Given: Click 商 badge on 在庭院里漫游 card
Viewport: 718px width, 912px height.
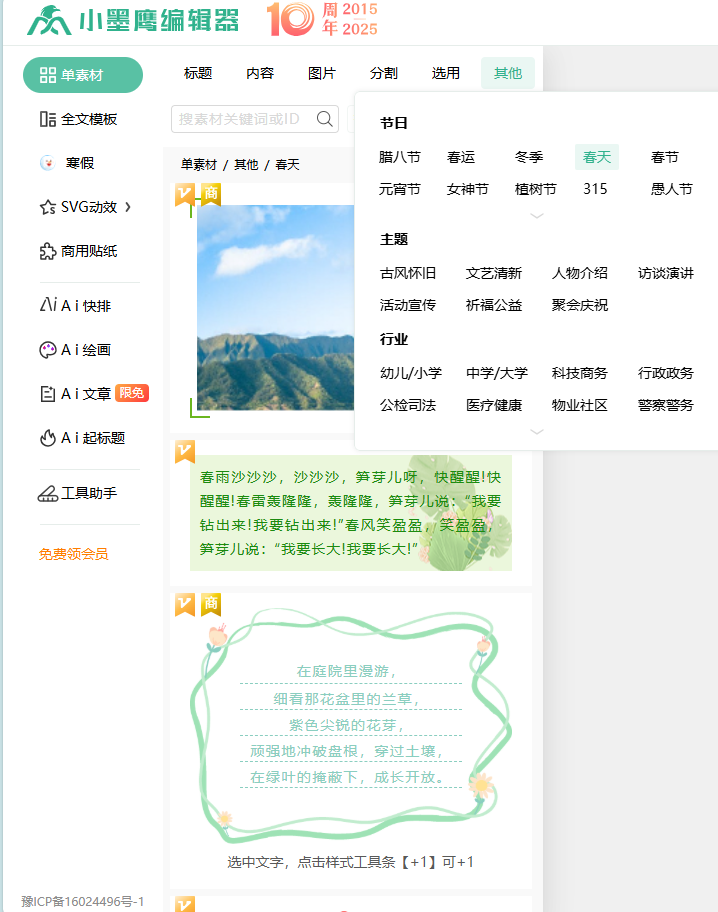Looking at the screenshot, I should click(211, 605).
